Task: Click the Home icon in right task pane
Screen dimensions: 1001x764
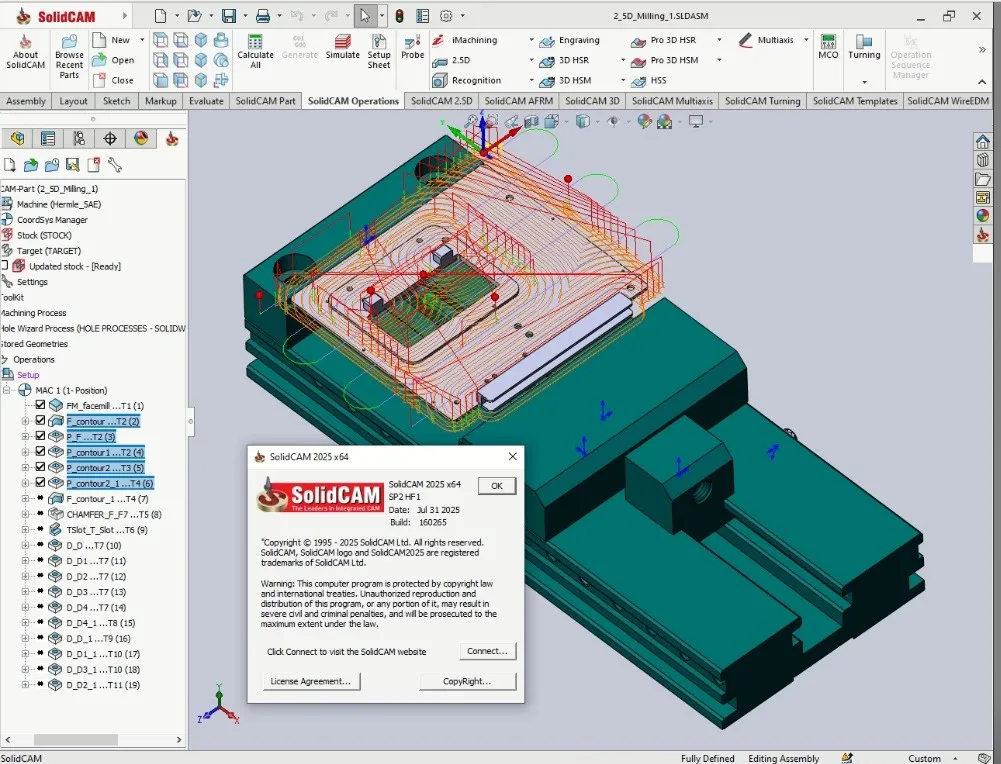Action: (x=982, y=141)
